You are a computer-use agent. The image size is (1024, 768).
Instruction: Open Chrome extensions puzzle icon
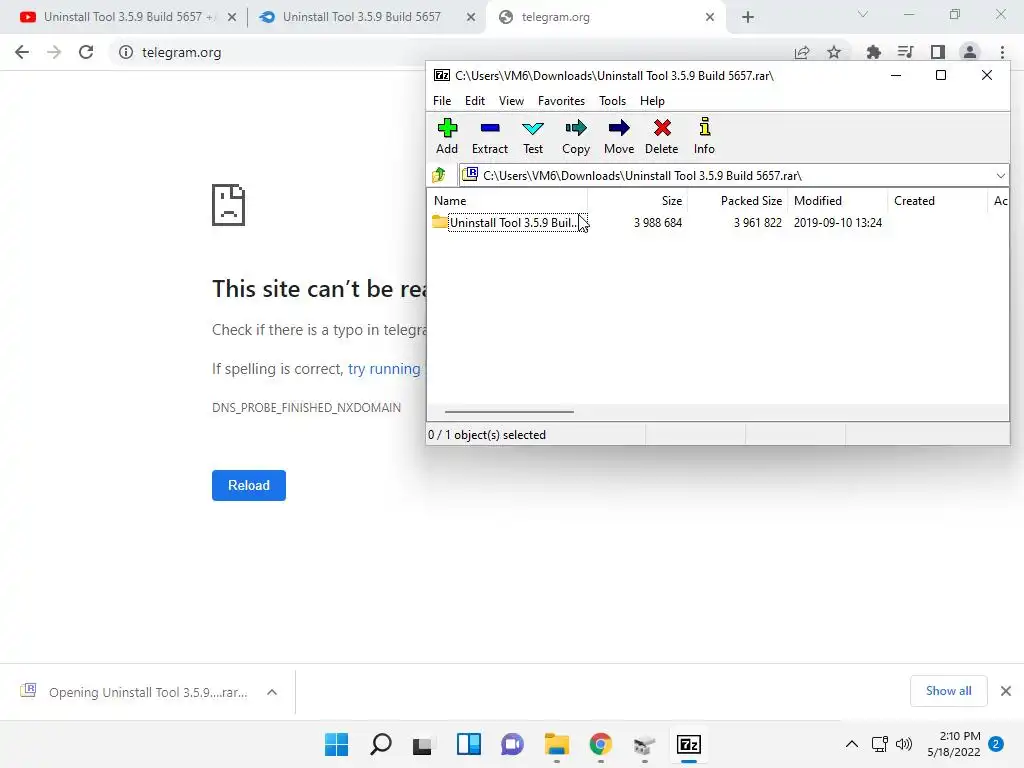point(873,52)
